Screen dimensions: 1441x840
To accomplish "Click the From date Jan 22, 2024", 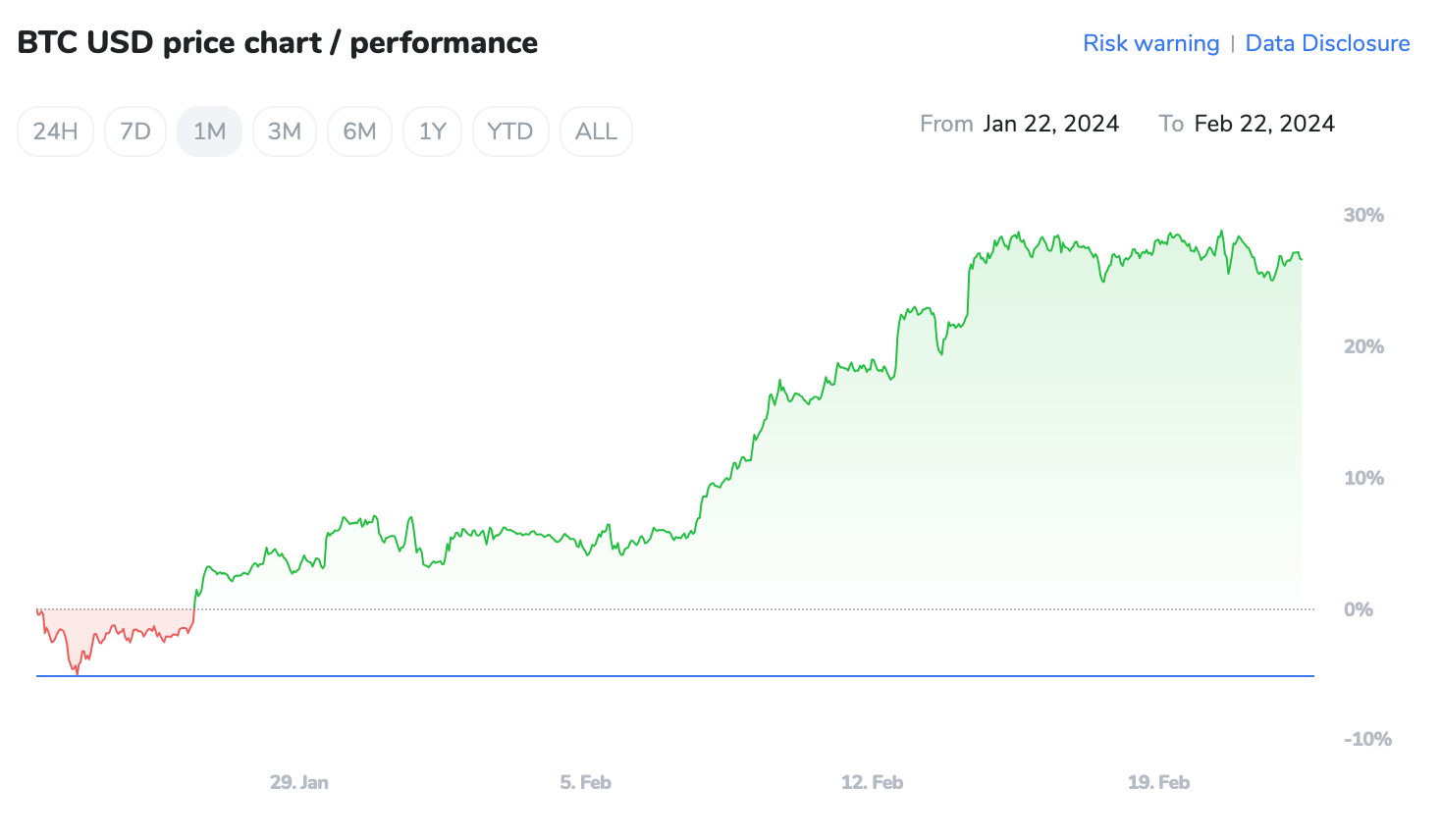I will 1050,123.
